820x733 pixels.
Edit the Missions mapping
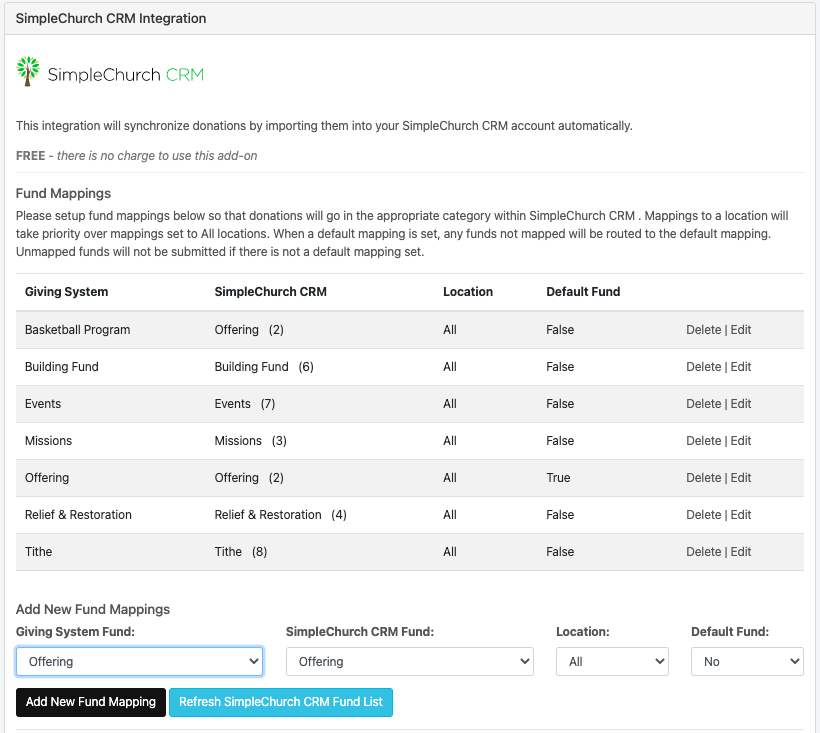point(741,441)
